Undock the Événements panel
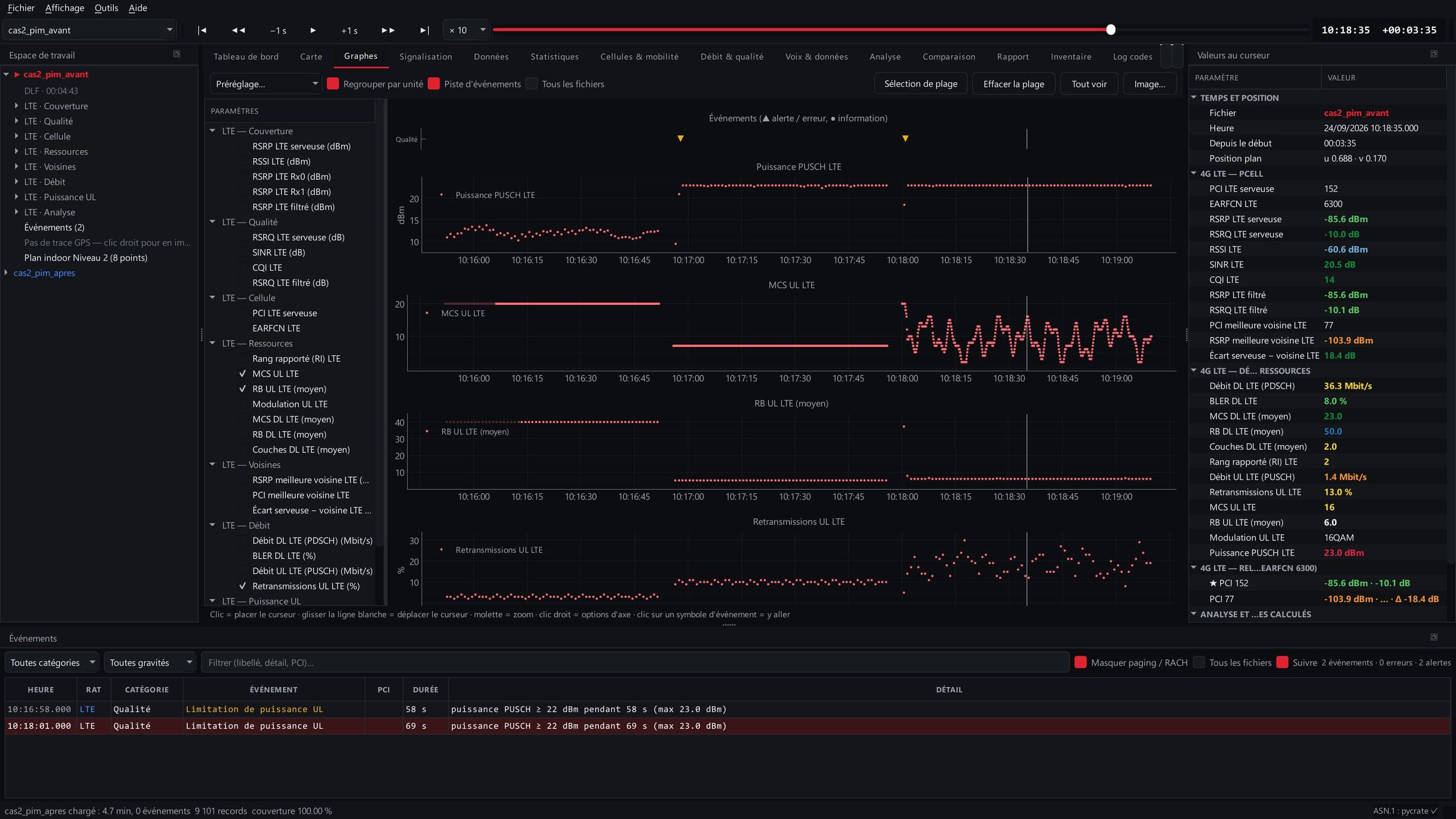Image resolution: width=1456 pixels, height=819 pixels. [1434, 637]
